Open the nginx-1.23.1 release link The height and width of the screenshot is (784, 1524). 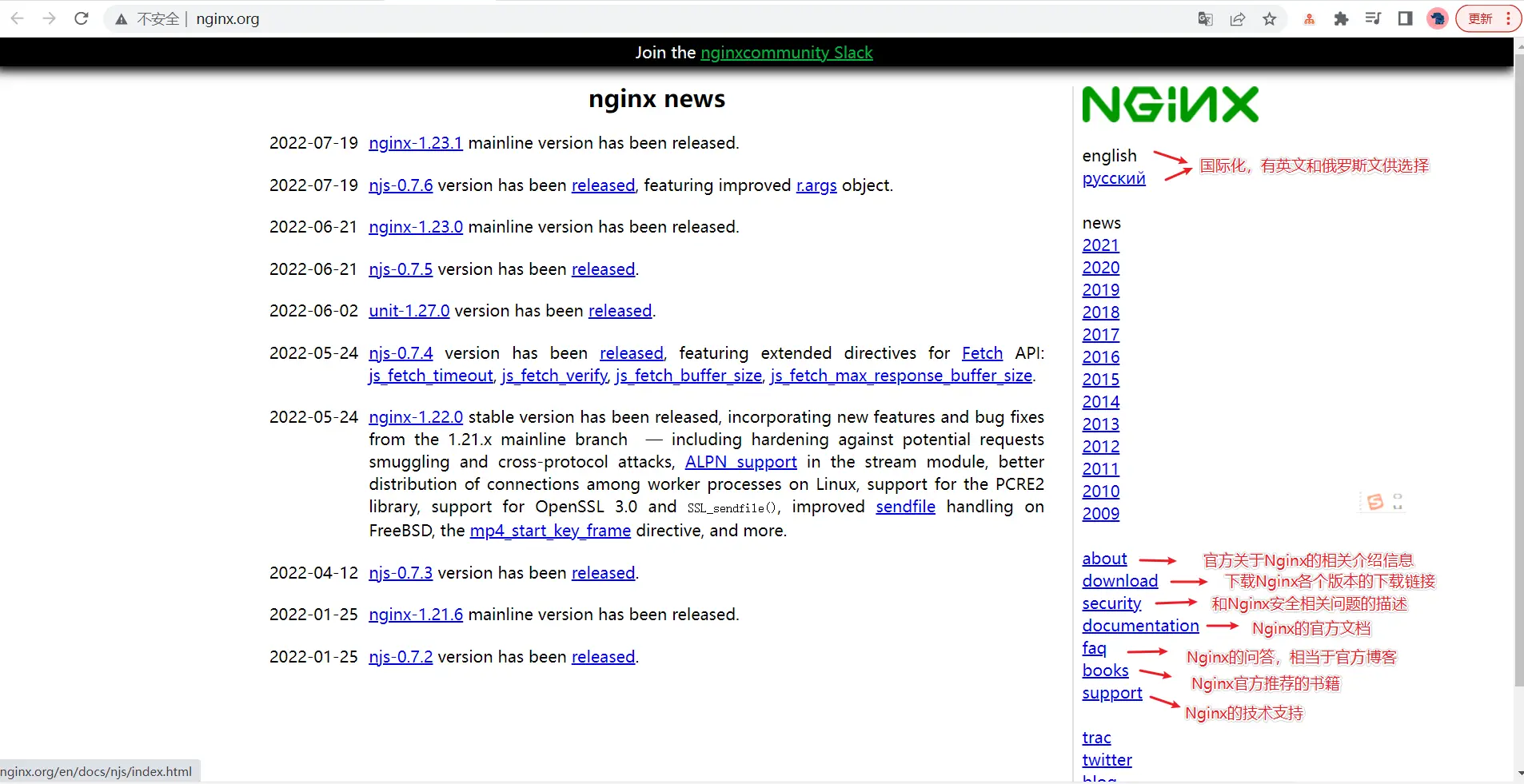pos(416,143)
